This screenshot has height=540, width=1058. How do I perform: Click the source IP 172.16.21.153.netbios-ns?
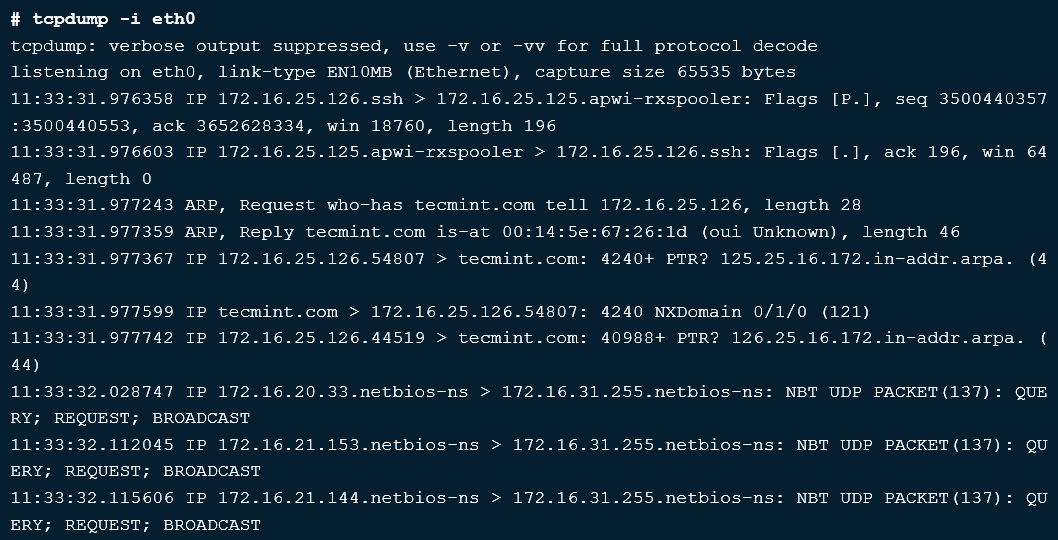tap(349, 446)
